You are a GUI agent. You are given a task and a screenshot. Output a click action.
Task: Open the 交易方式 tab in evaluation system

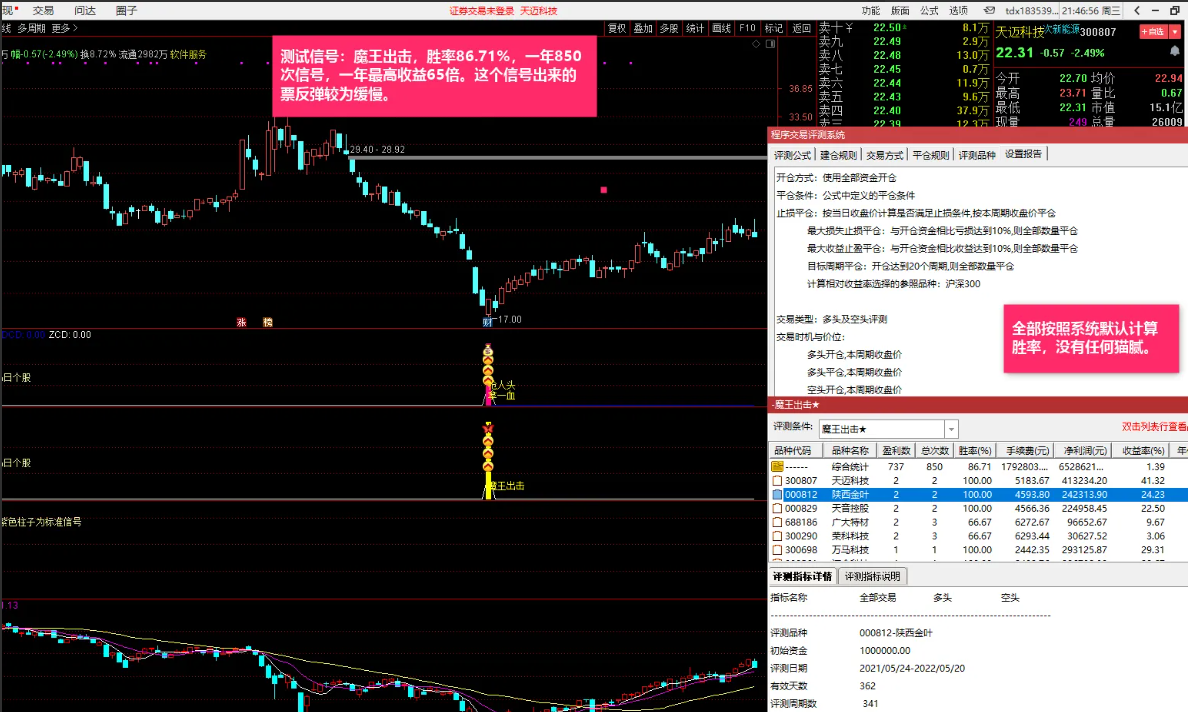883,155
